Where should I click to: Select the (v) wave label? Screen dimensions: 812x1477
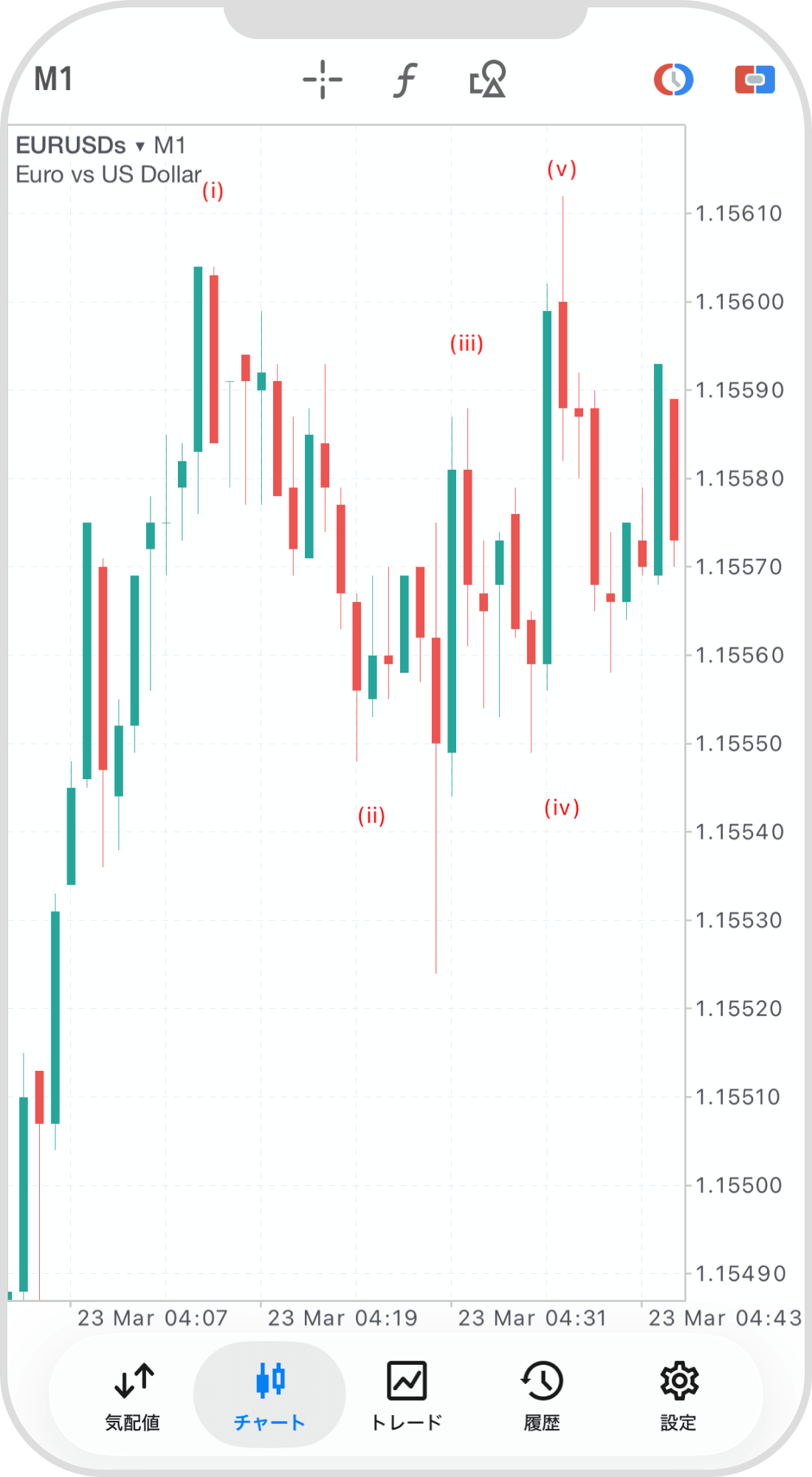pyautogui.click(x=562, y=169)
